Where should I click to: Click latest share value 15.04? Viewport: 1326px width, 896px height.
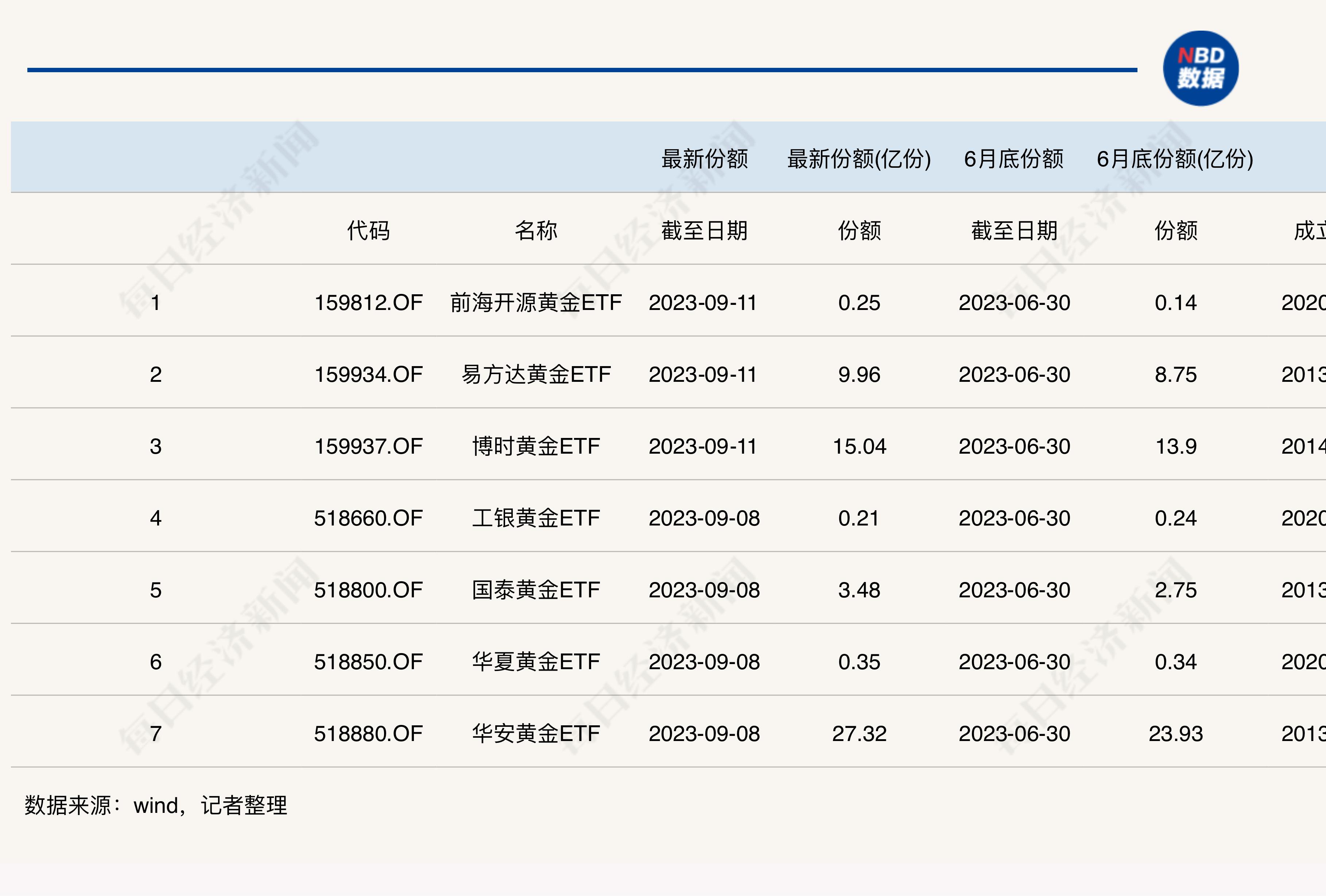[859, 446]
